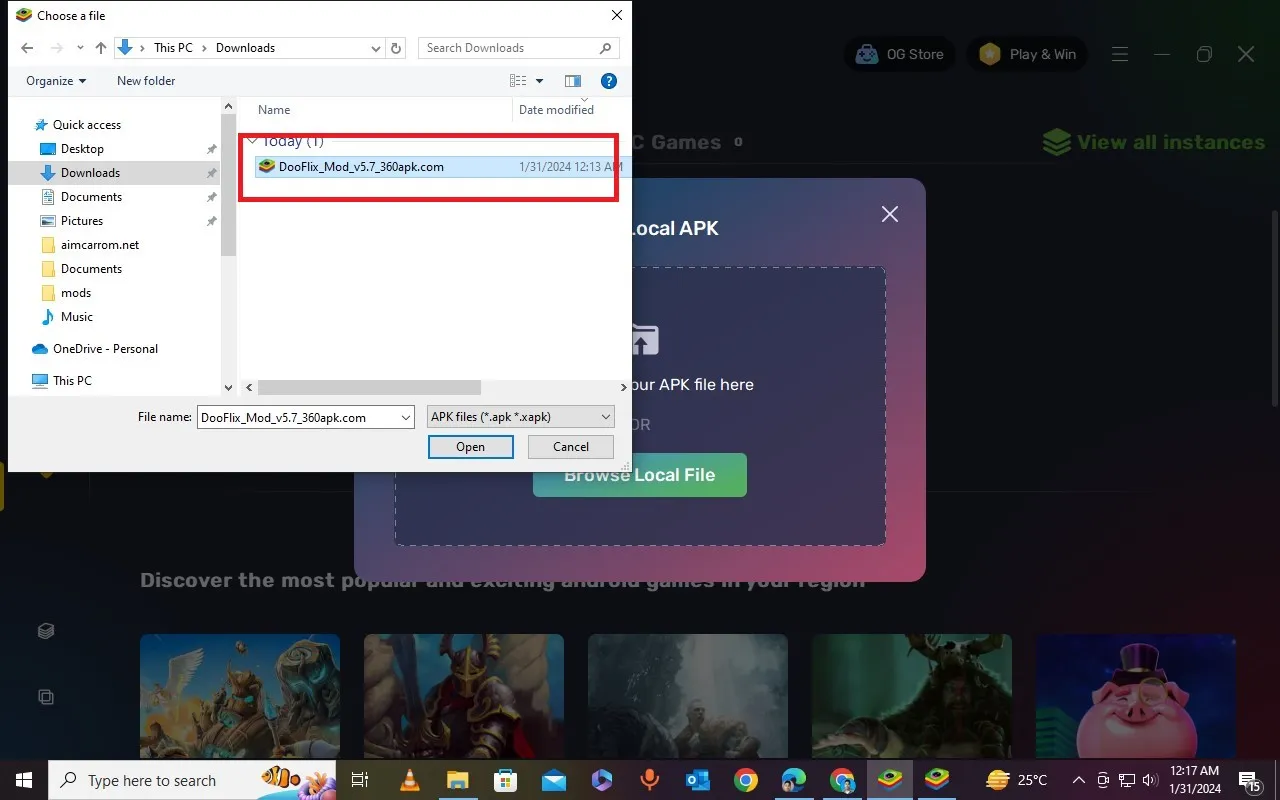Image resolution: width=1280 pixels, height=800 pixels.
Task: Open File Explorer from the taskbar
Action: click(x=457, y=780)
